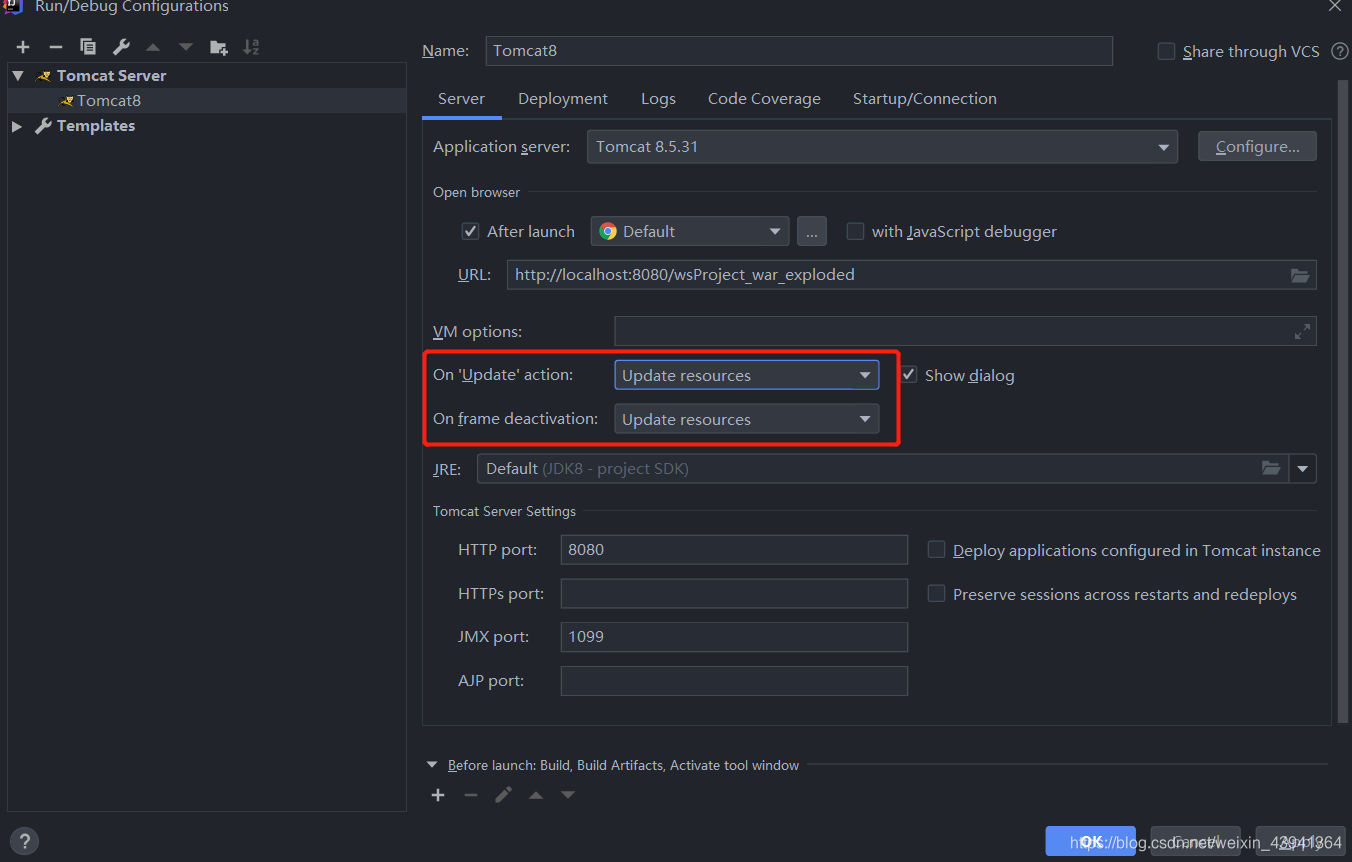Viewport: 1352px width, 862px height.
Task: Click OK button
Action: pos(1091,842)
